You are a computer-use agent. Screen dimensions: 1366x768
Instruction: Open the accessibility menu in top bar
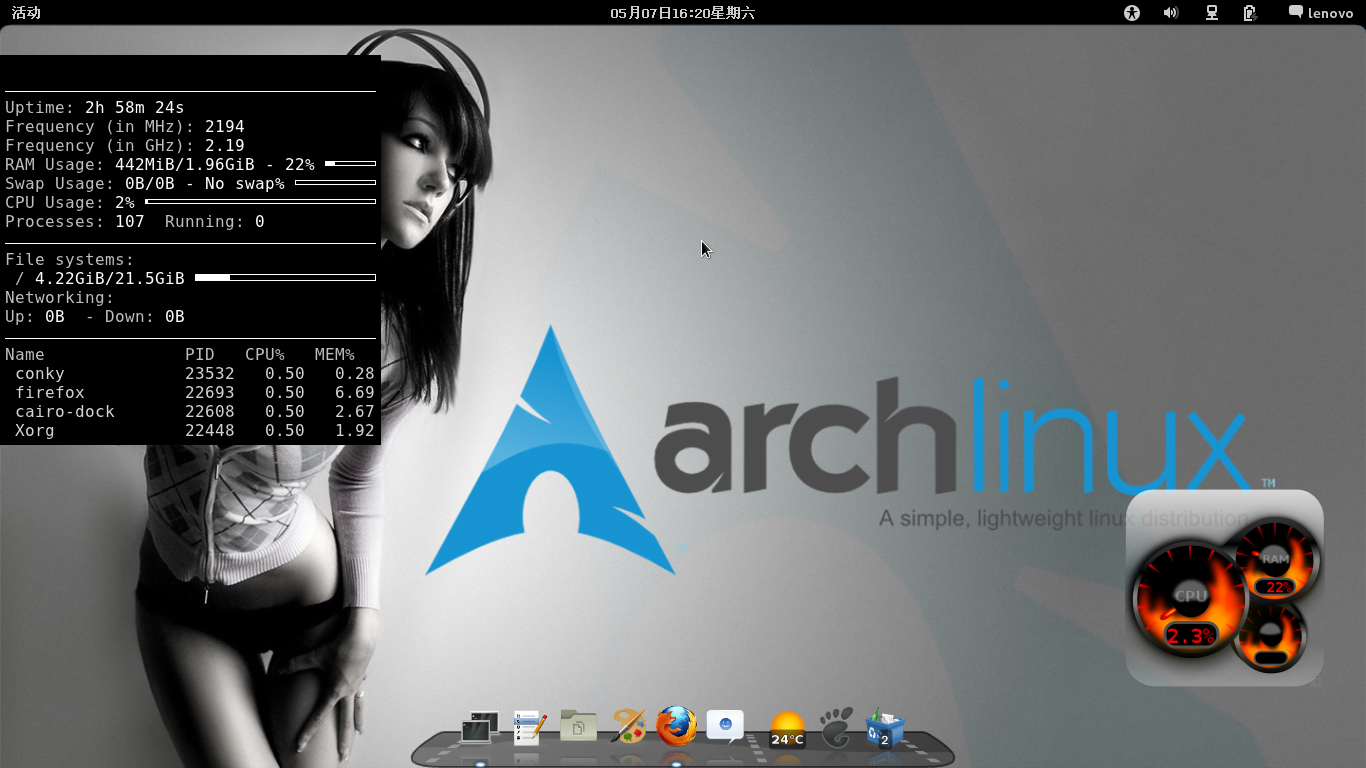[x=1132, y=13]
